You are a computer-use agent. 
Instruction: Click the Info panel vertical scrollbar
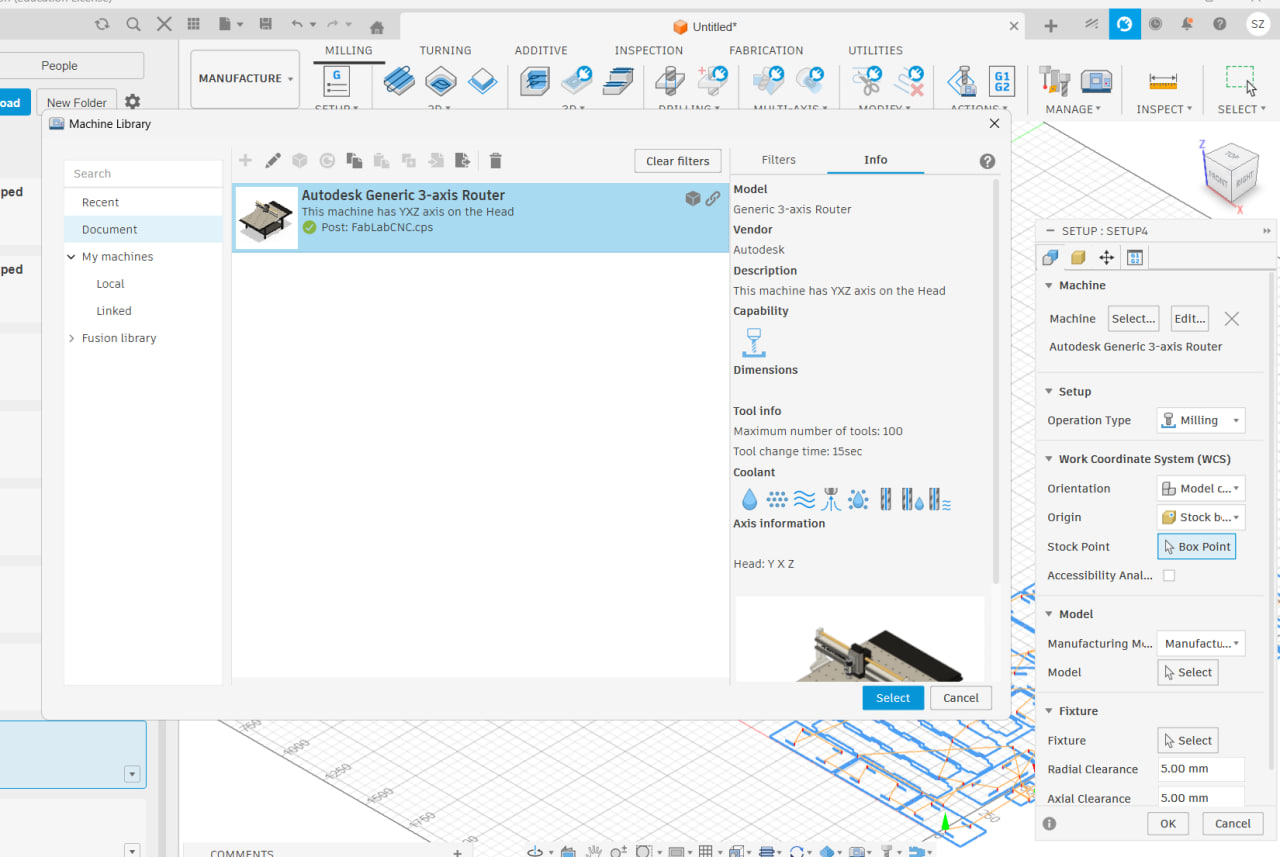click(995, 380)
